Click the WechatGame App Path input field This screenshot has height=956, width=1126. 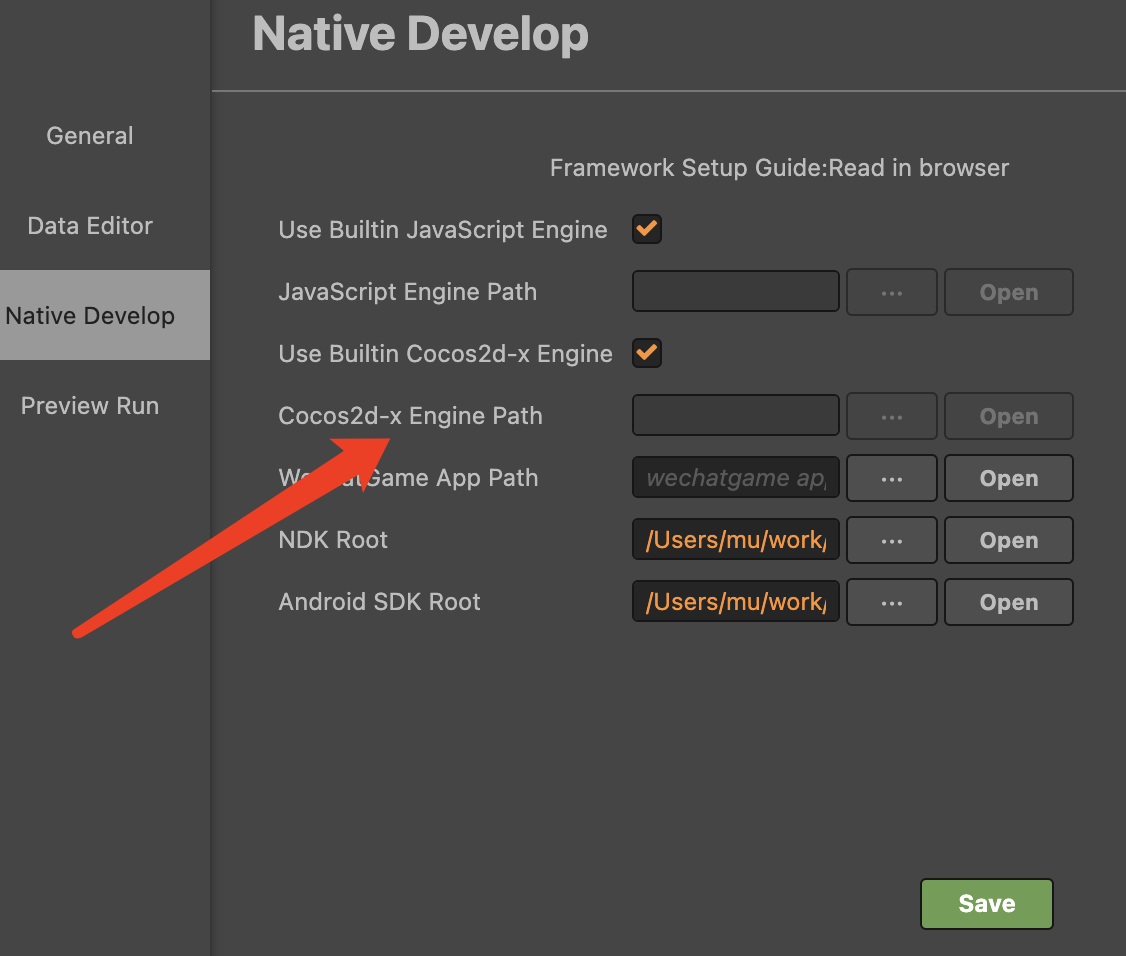pyautogui.click(x=736, y=479)
